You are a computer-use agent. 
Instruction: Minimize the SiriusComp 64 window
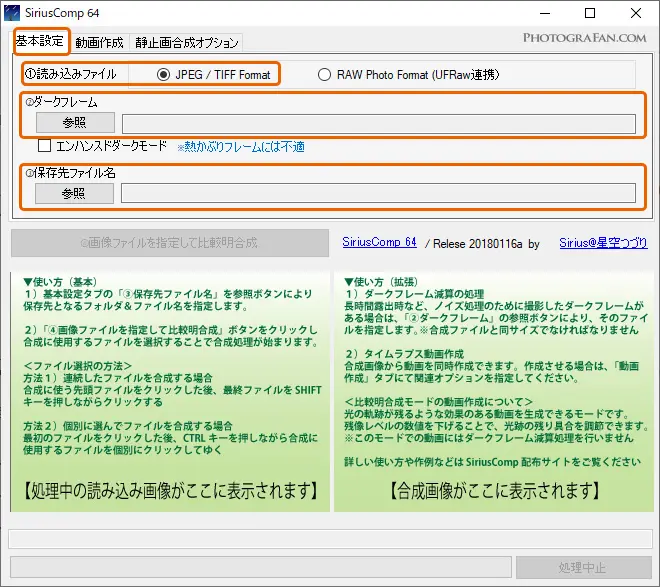tap(545, 13)
